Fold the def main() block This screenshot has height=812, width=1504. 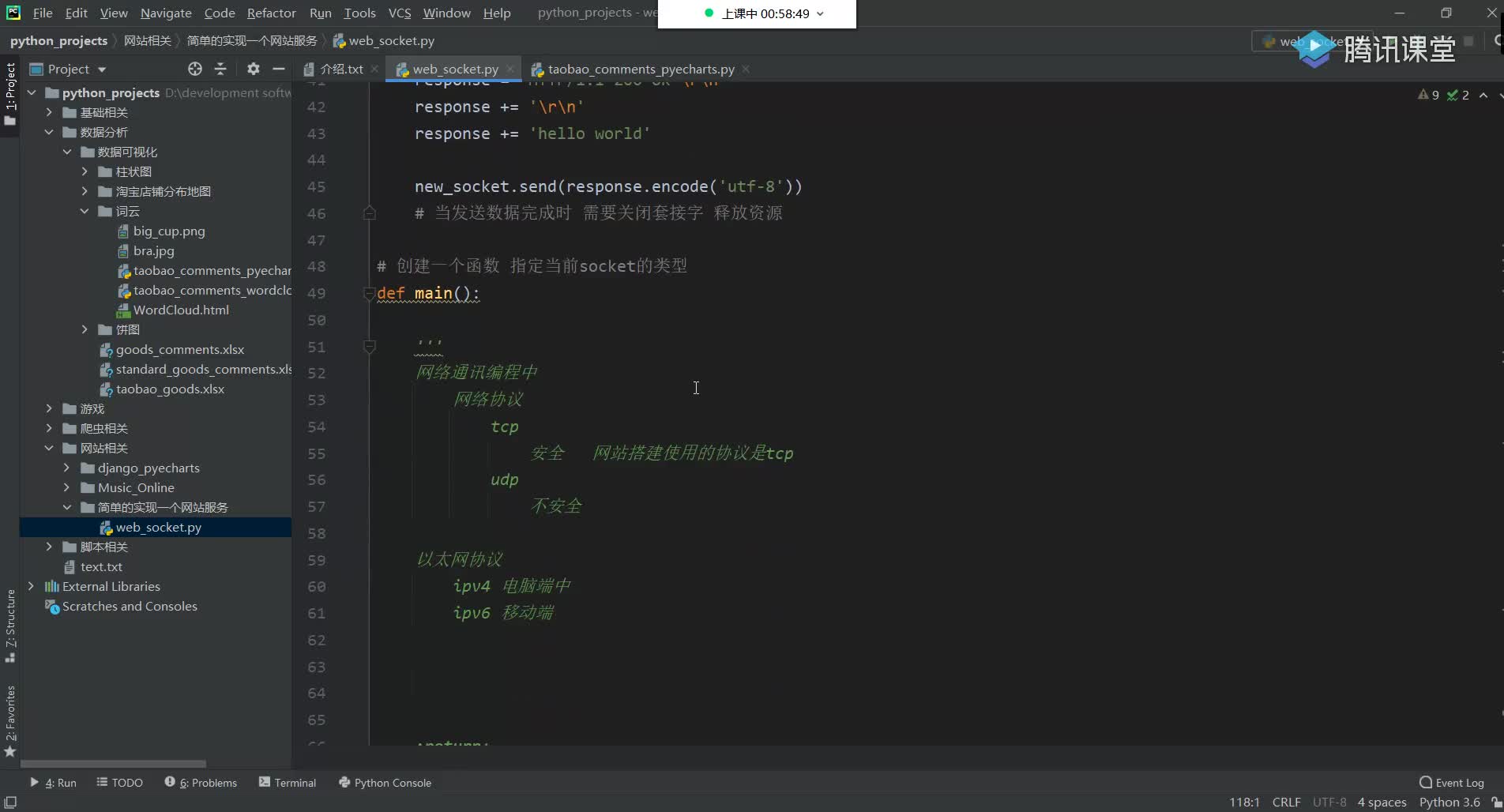coord(369,293)
